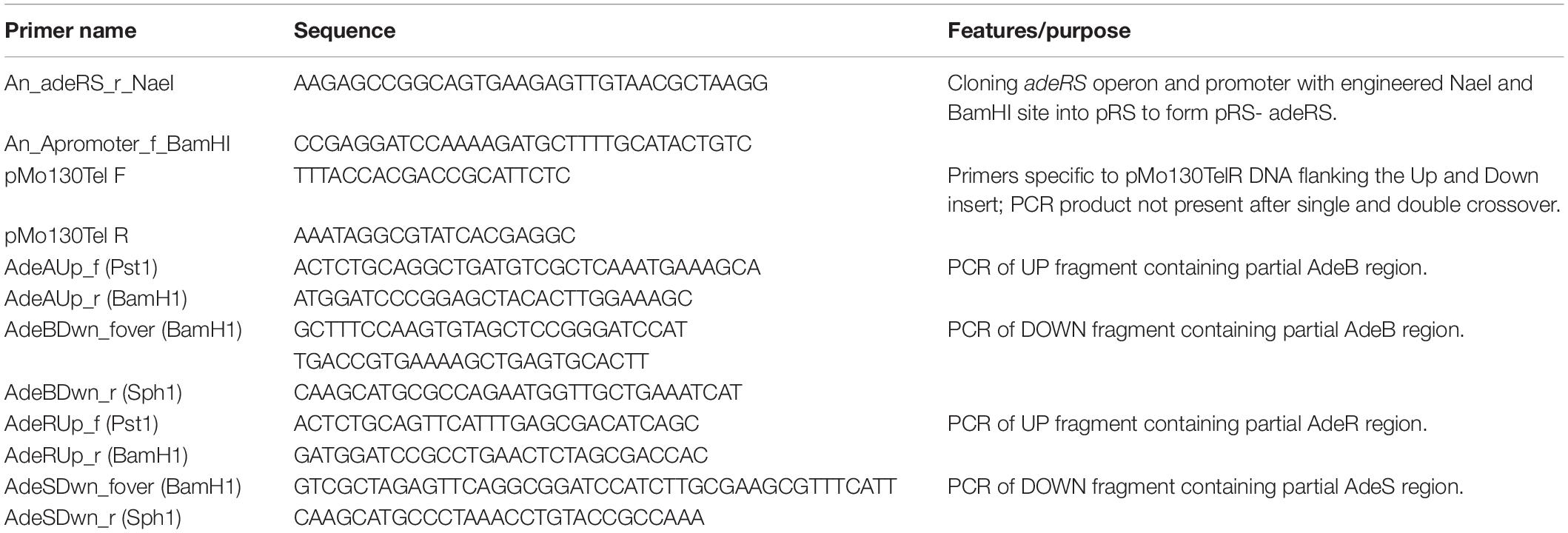Click sequence TTTACCACGACCGCATTCTC

(x=432, y=175)
